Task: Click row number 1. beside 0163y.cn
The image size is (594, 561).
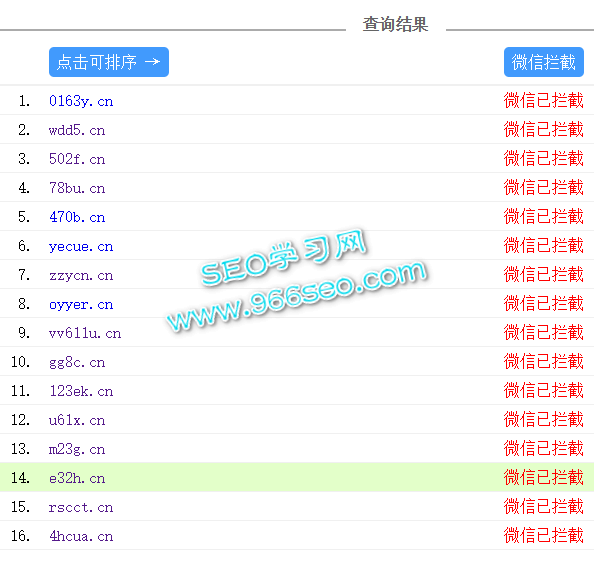Action: pyautogui.click(x=24, y=101)
